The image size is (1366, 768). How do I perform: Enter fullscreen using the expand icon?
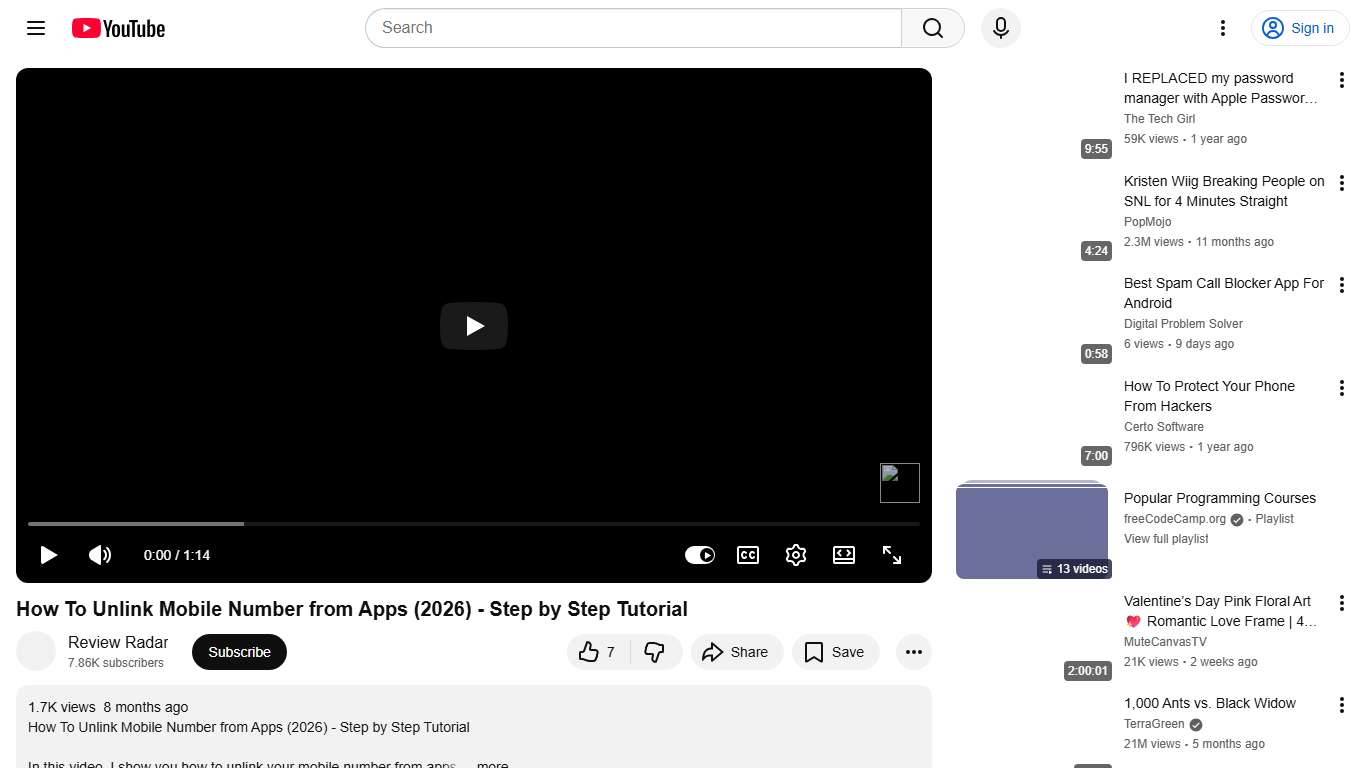[891, 555]
